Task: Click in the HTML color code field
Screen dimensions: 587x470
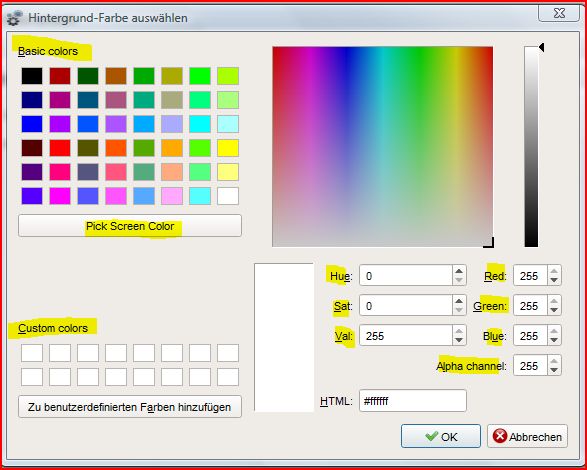Action: point(413,401)
